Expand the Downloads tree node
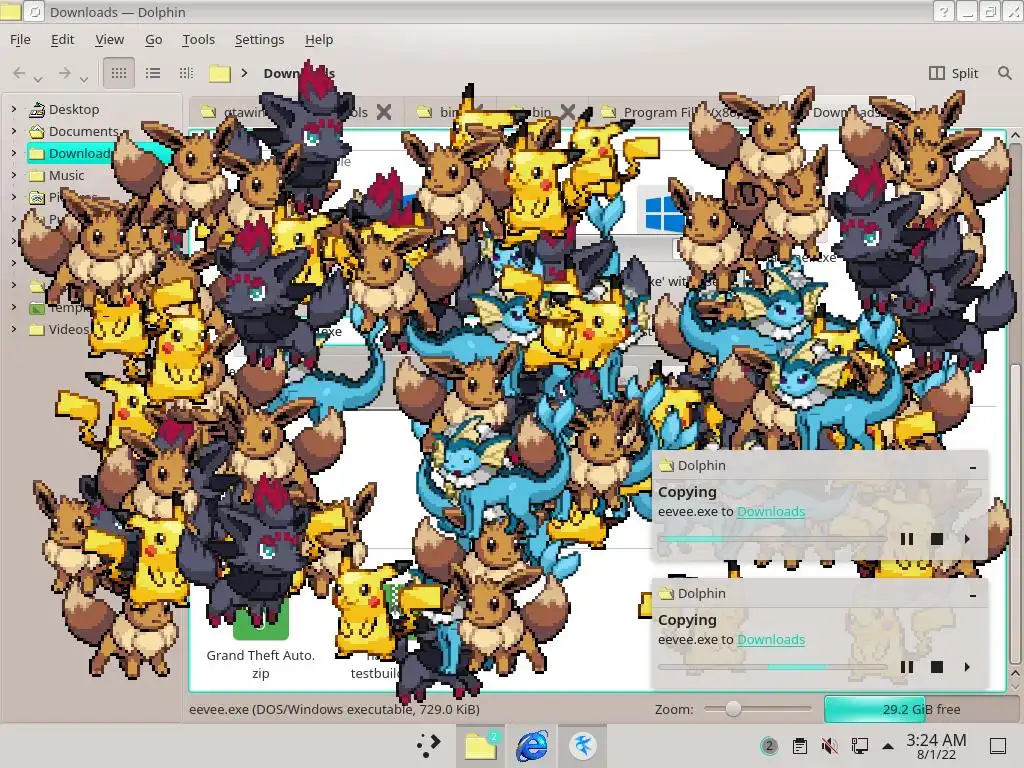Viewport: 1024px width, 768px height. click(x=14, y=153)
